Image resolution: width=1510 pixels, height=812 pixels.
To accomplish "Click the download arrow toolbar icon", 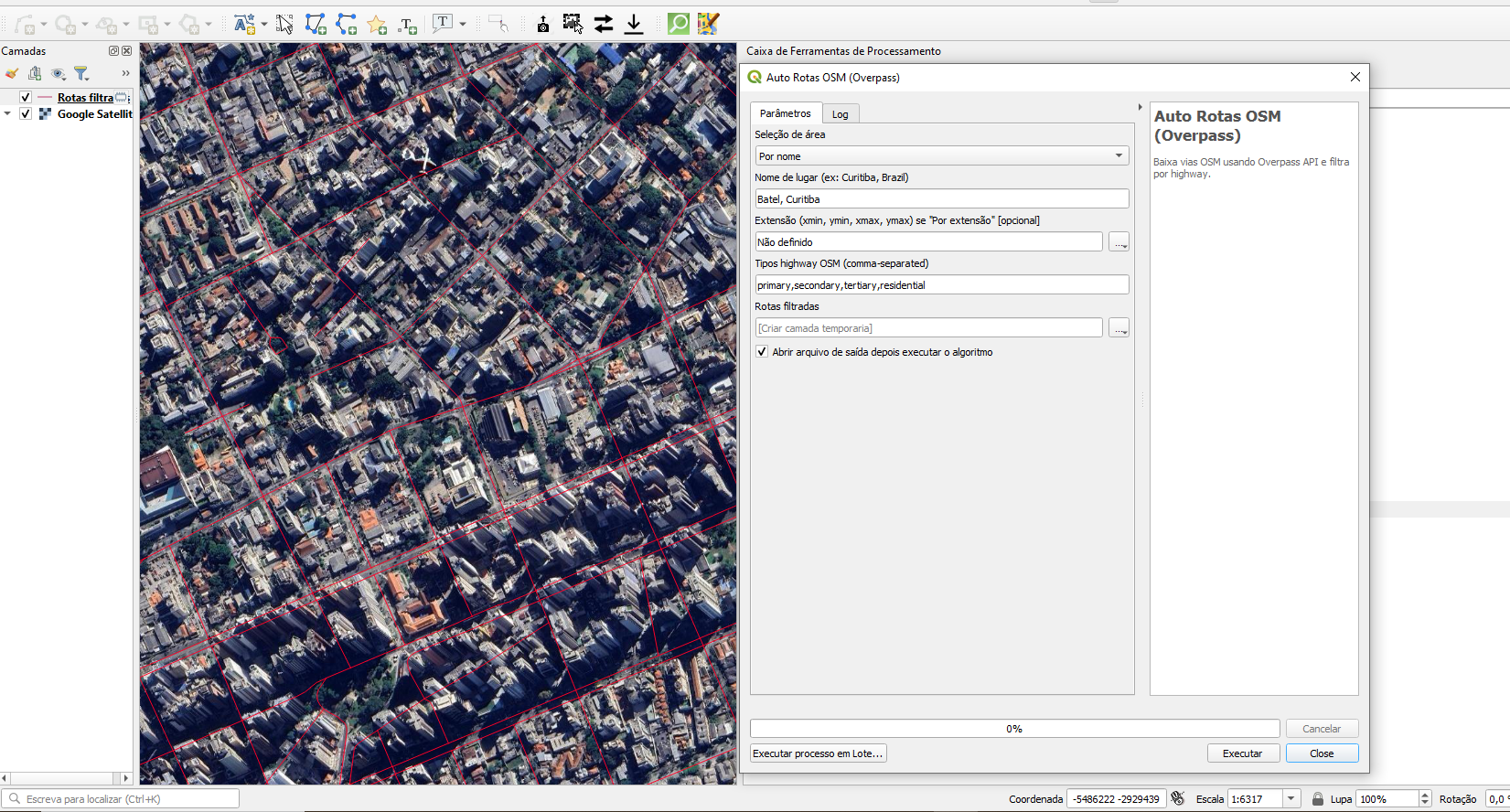I will (634, 25).
